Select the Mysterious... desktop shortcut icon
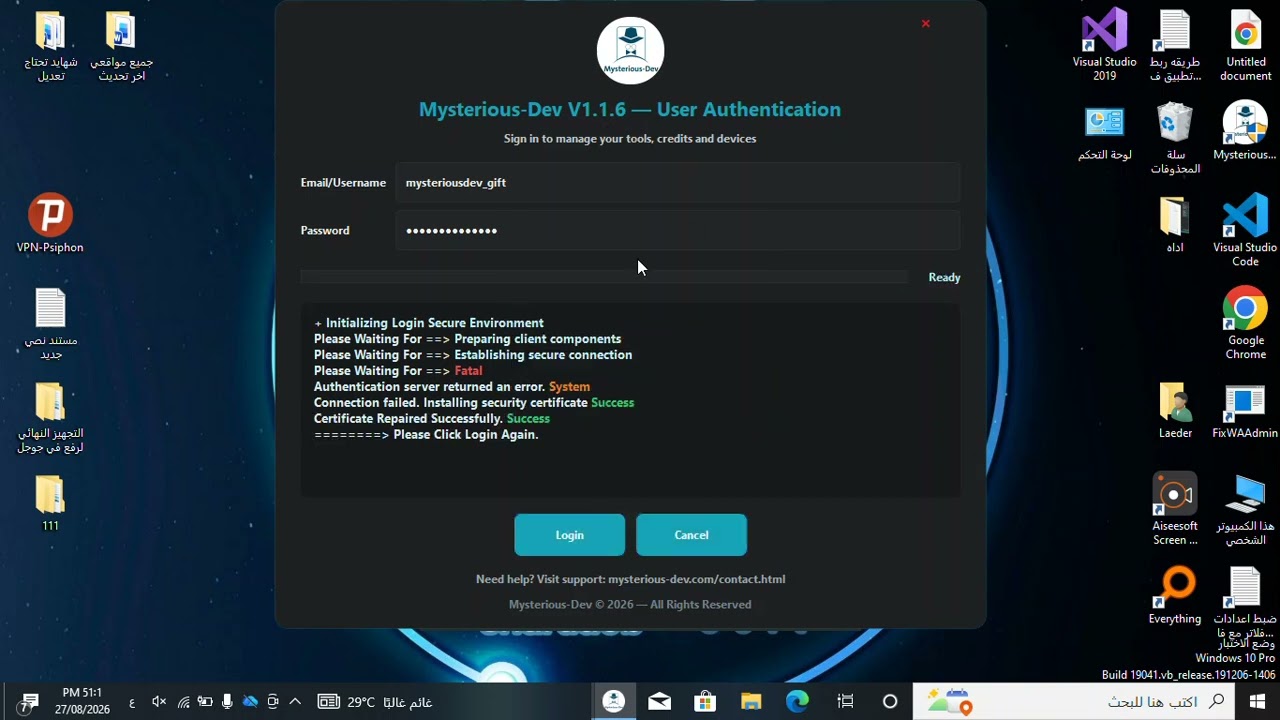The height and width of the screenshot is (720, 1280). point(1245,131)
